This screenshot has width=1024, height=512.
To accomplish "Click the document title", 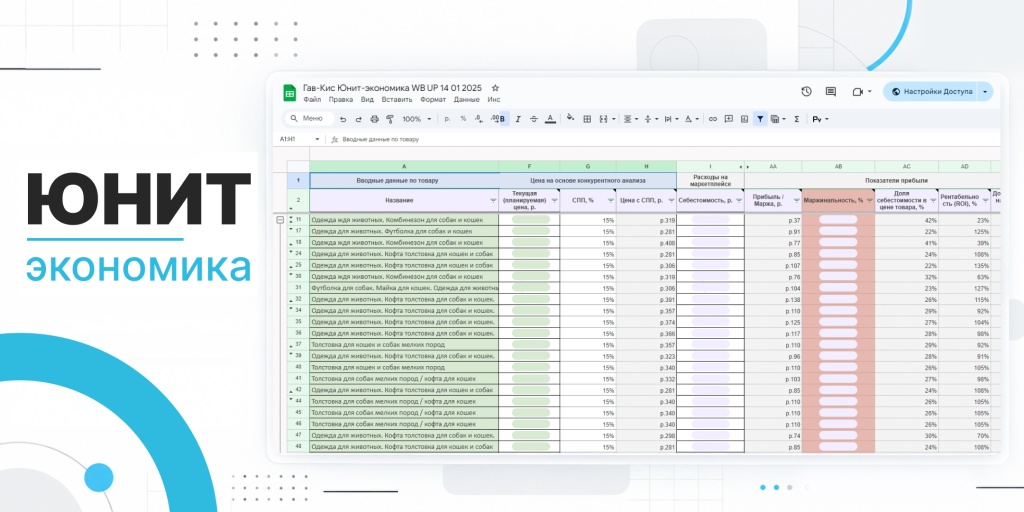I will click(x=392, y=88).
